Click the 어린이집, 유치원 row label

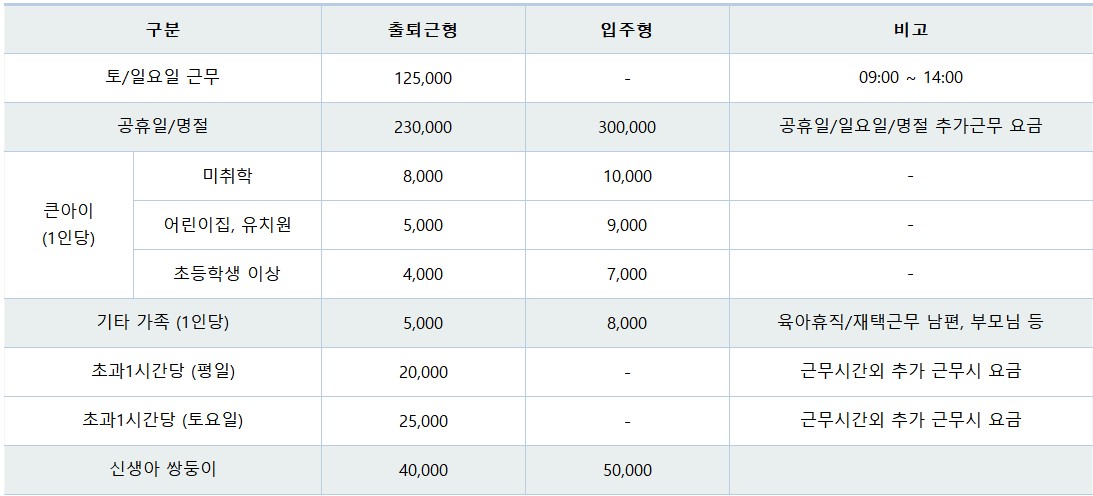[227, 224]
